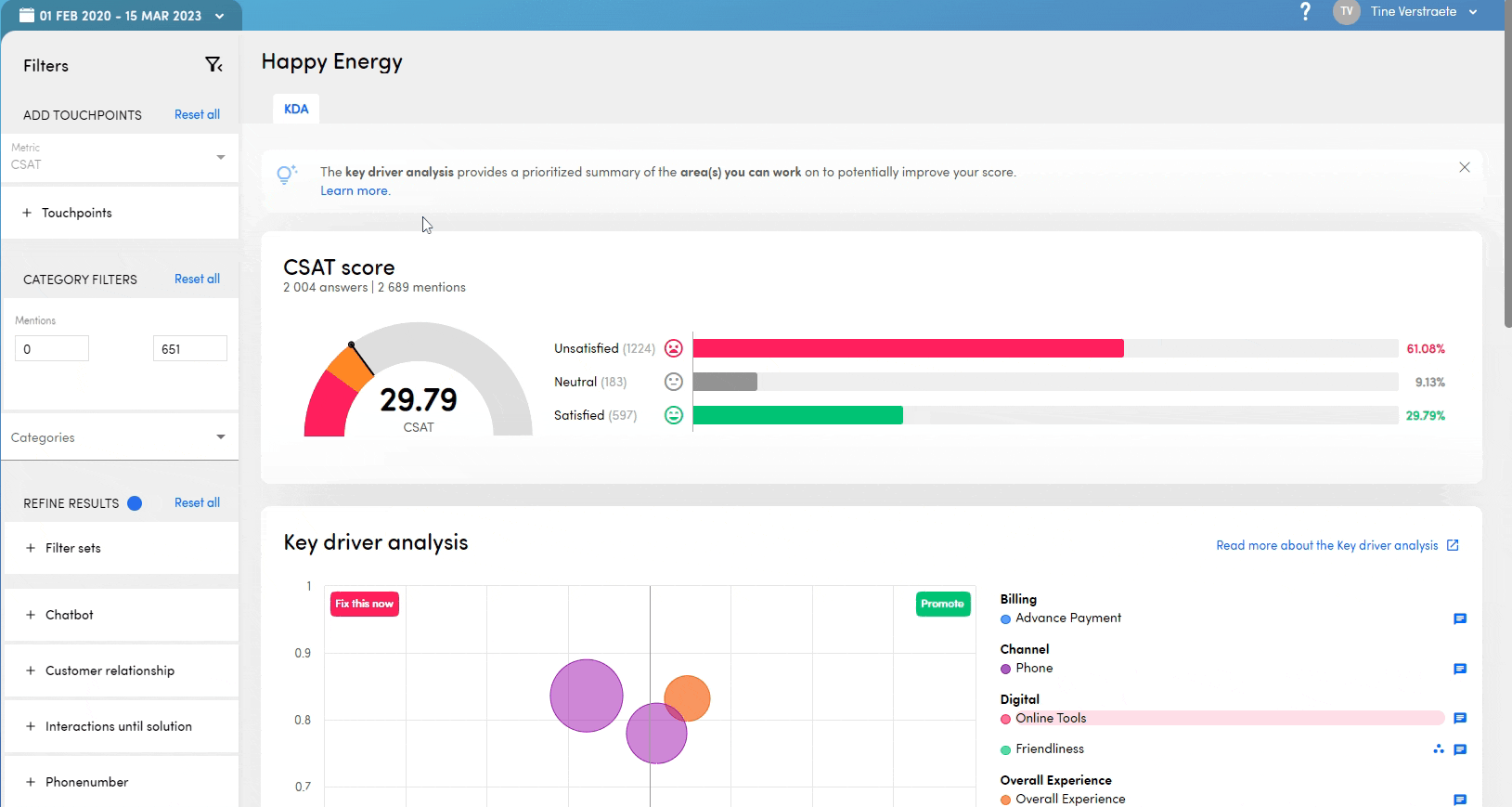Screen dimensions: 1512x807
Task: Open the Friendliness comments icon
Action: [1459, 749]
